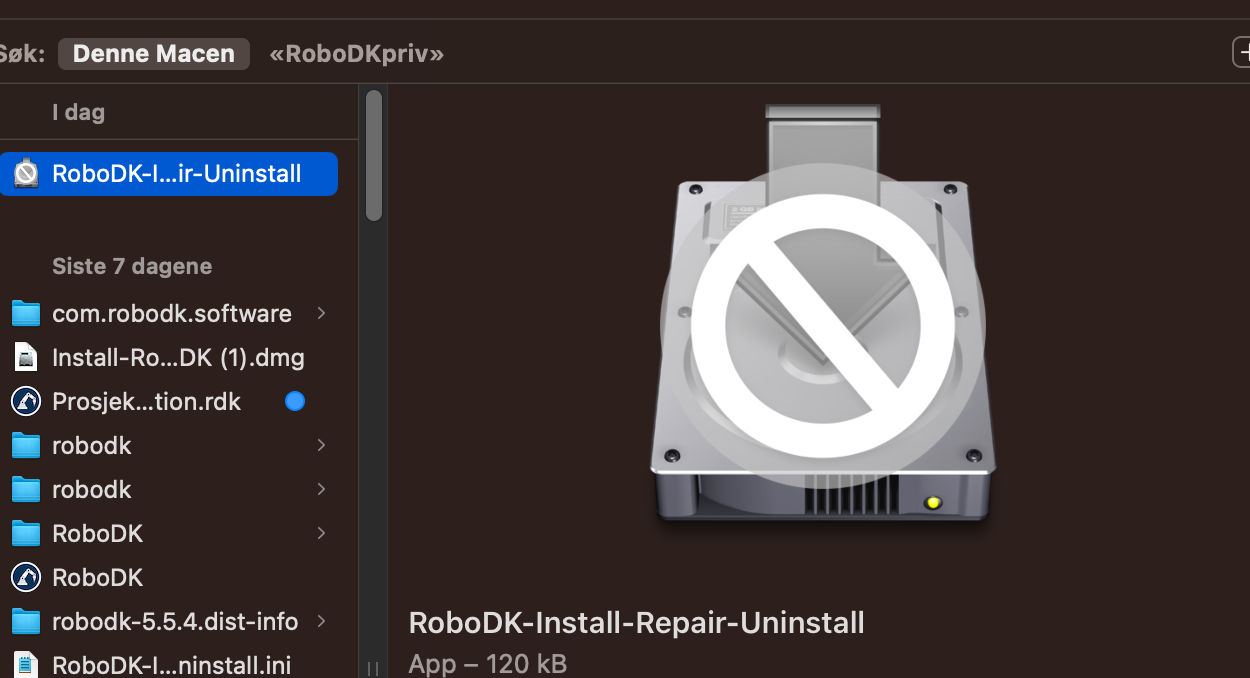This screenshot has height=678, width=1250.
Task: Click the com.robodk.software folder icon
Action: [26, 314]
